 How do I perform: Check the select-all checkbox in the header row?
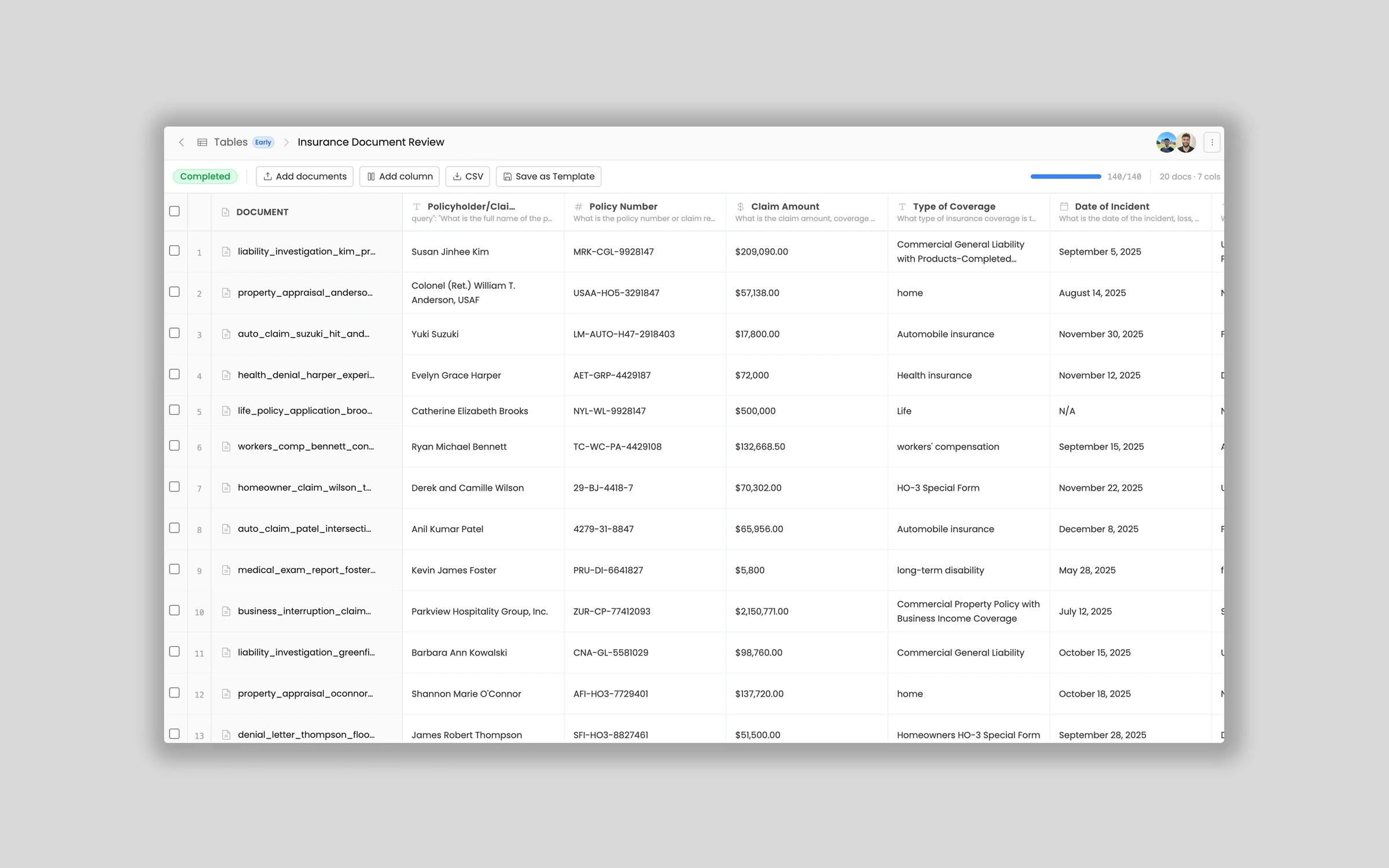(175, 211)
